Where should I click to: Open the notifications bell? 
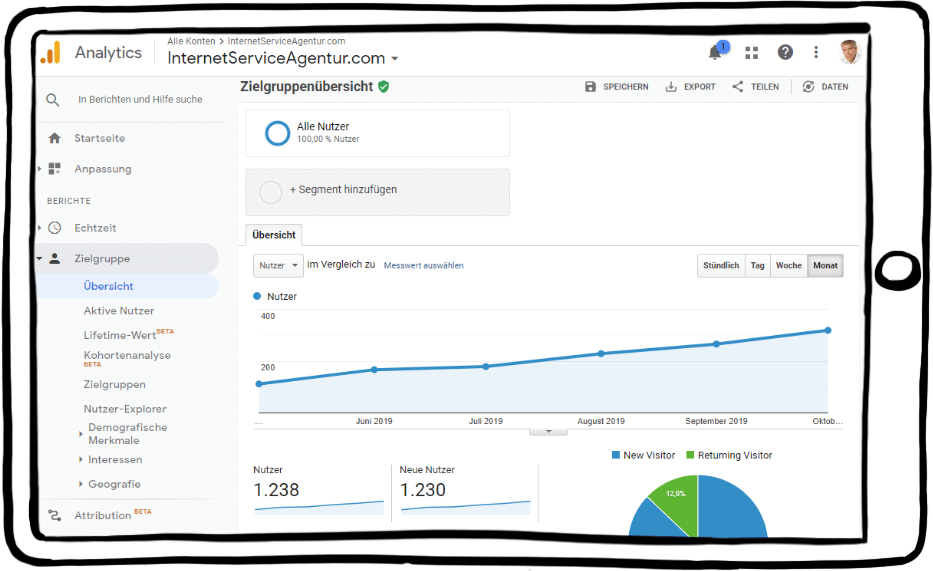715,52
